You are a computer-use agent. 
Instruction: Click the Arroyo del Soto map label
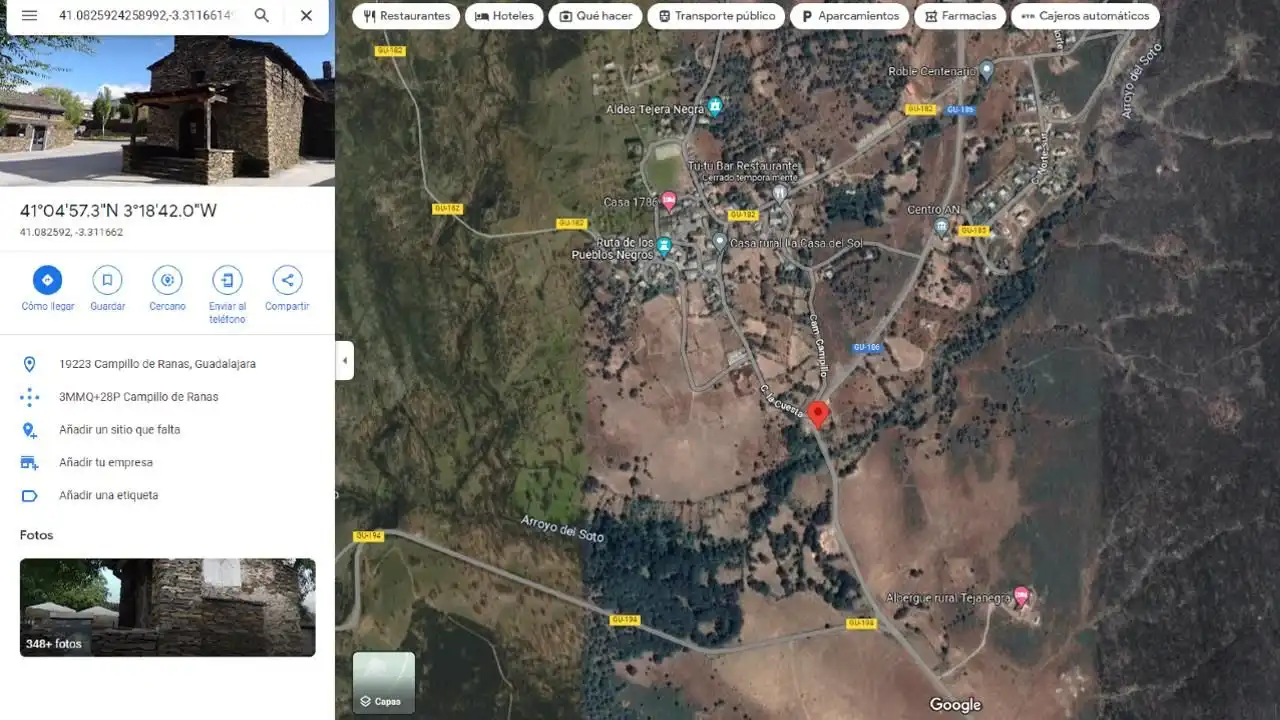pyautogui.click(x=562, y=528)
